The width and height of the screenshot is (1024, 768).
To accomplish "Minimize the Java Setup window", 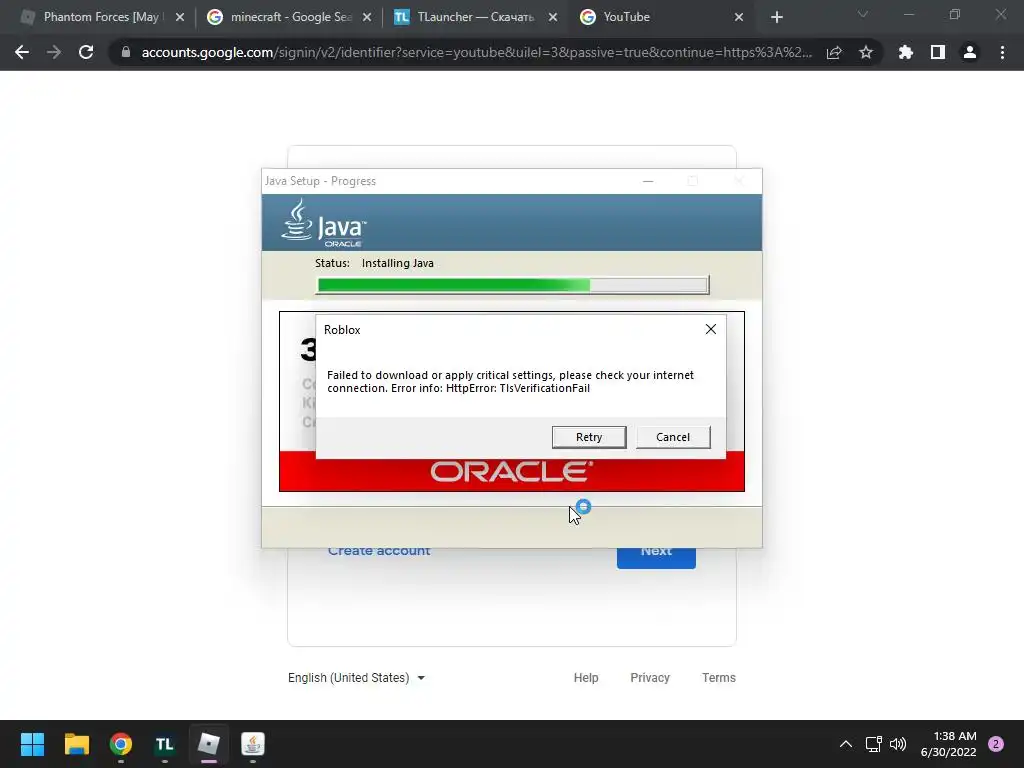I will (648, 181).
